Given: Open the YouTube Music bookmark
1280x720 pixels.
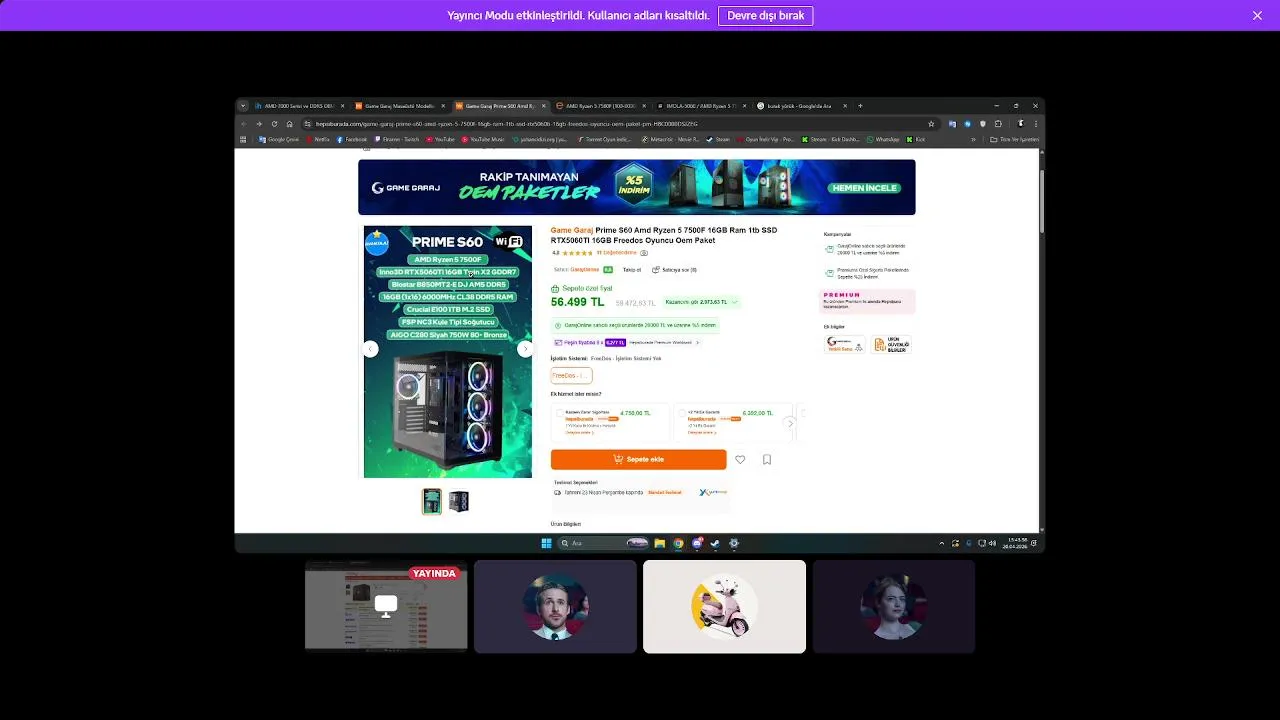Looking at the screenshot, I should click(482, 139).
